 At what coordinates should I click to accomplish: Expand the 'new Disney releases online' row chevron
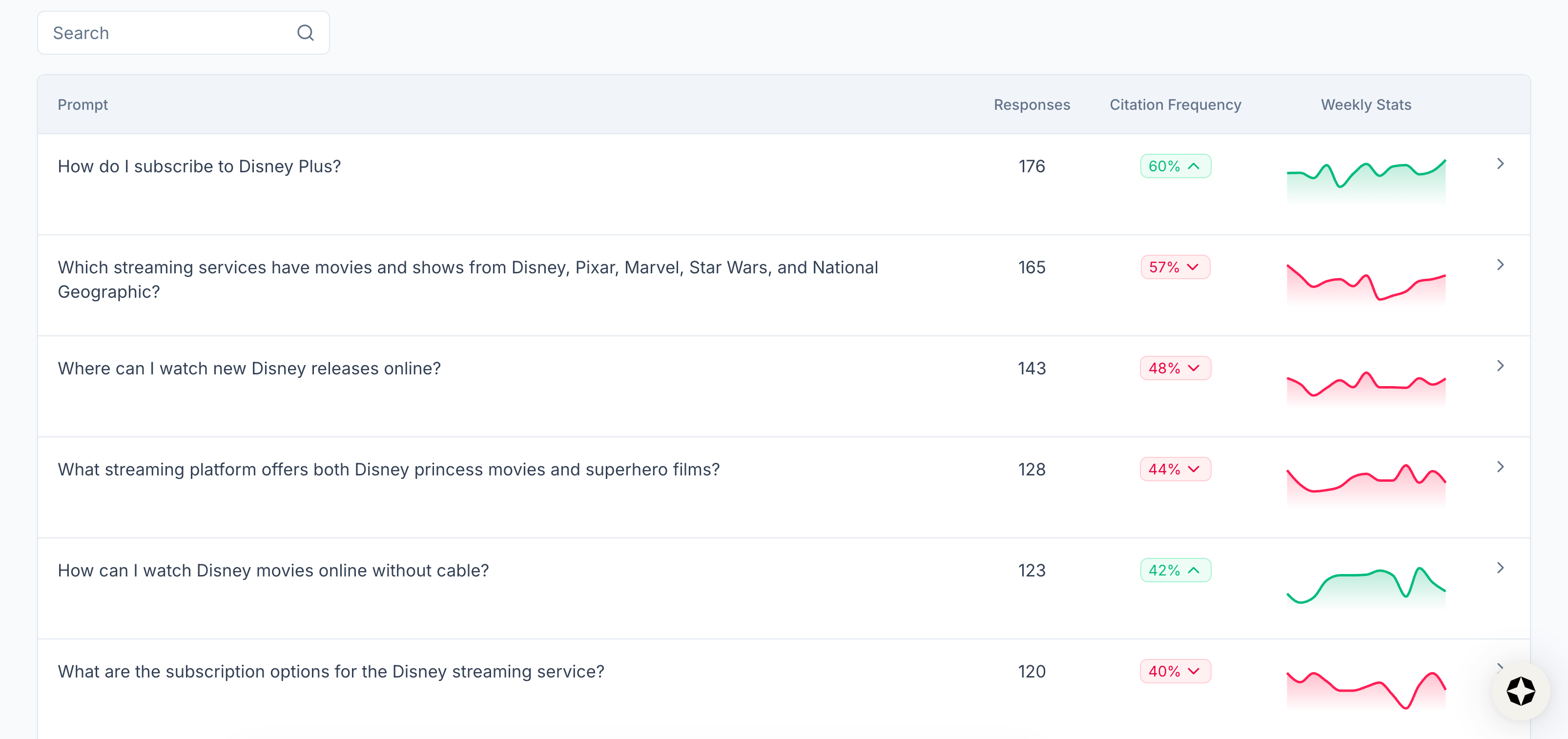pos(1500,366)
